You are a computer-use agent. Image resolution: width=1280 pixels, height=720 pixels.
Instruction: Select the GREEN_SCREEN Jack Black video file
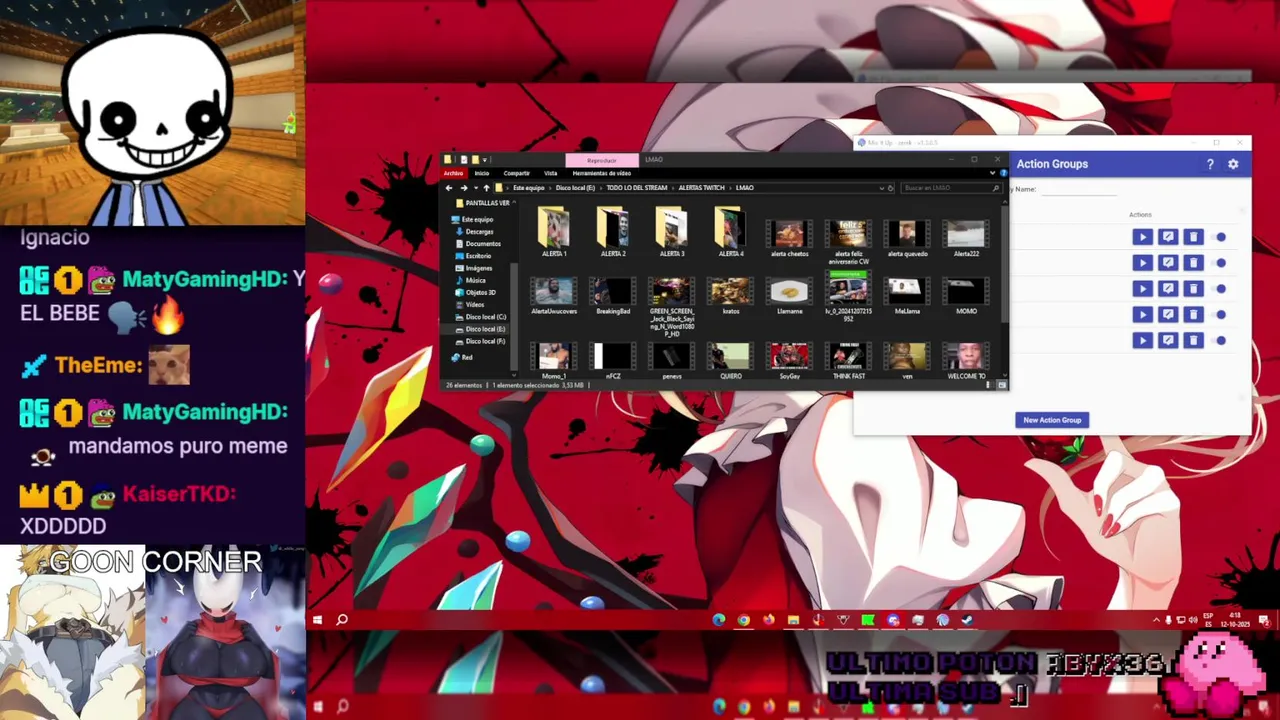672,305
